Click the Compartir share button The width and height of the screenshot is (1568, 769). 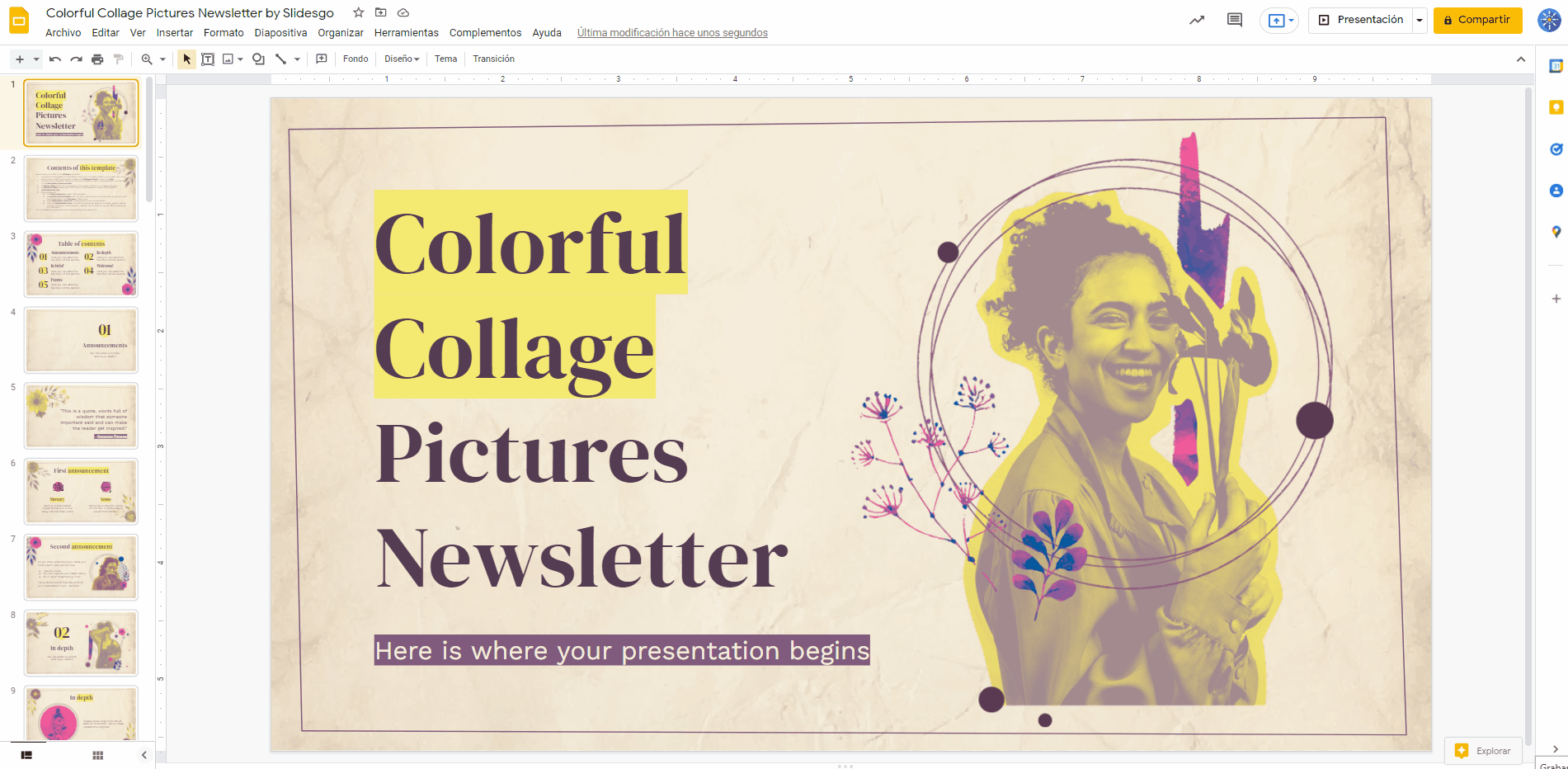1477,20
